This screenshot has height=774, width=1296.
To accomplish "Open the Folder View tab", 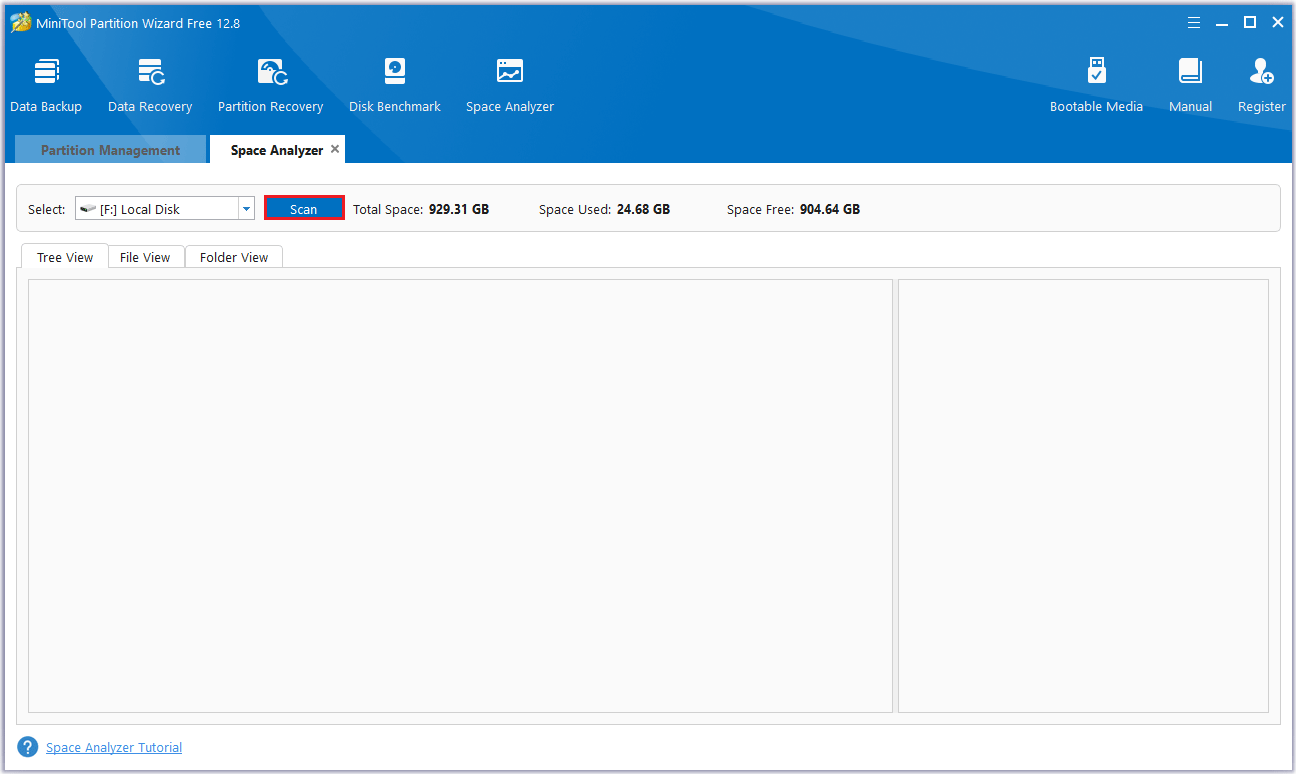I will coord(234,257).
